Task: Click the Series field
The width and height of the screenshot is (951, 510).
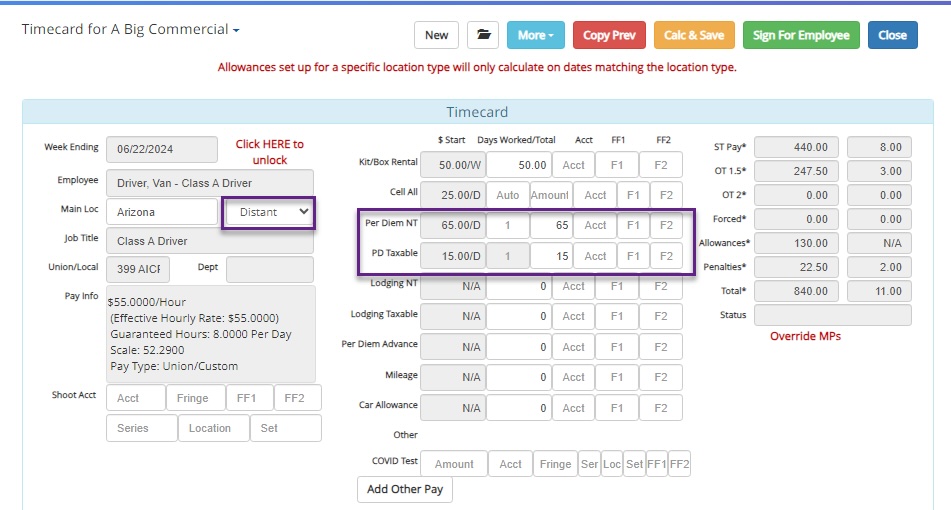Action: coord(142,428)
